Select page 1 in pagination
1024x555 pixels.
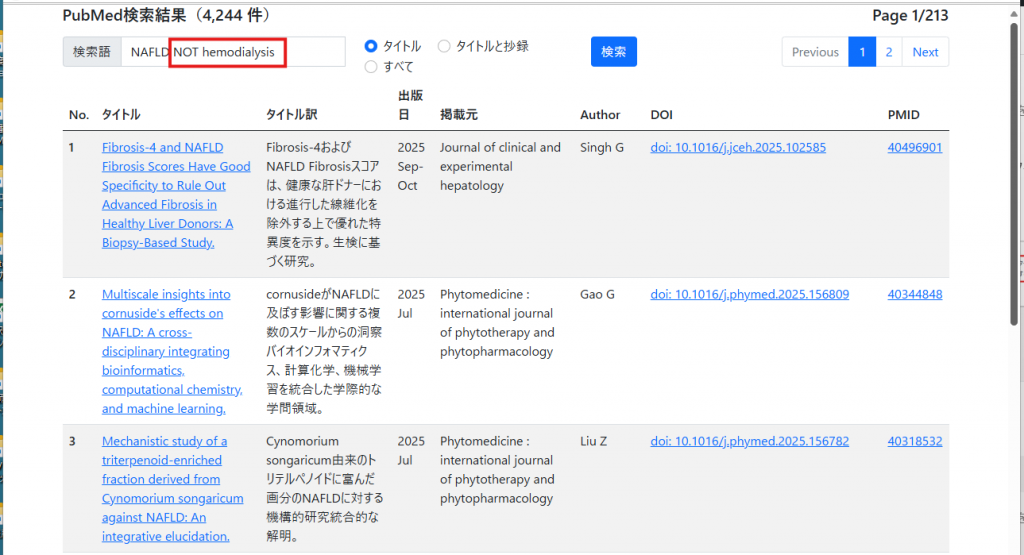(862, 52)
